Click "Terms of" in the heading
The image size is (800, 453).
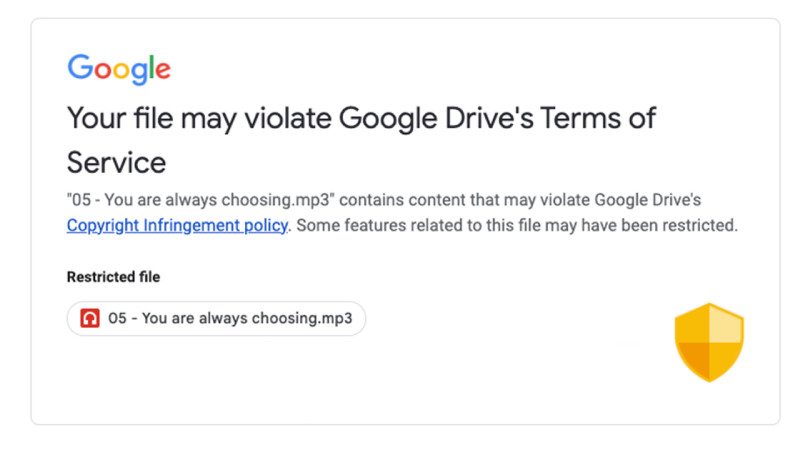click(x=598, y=118)
